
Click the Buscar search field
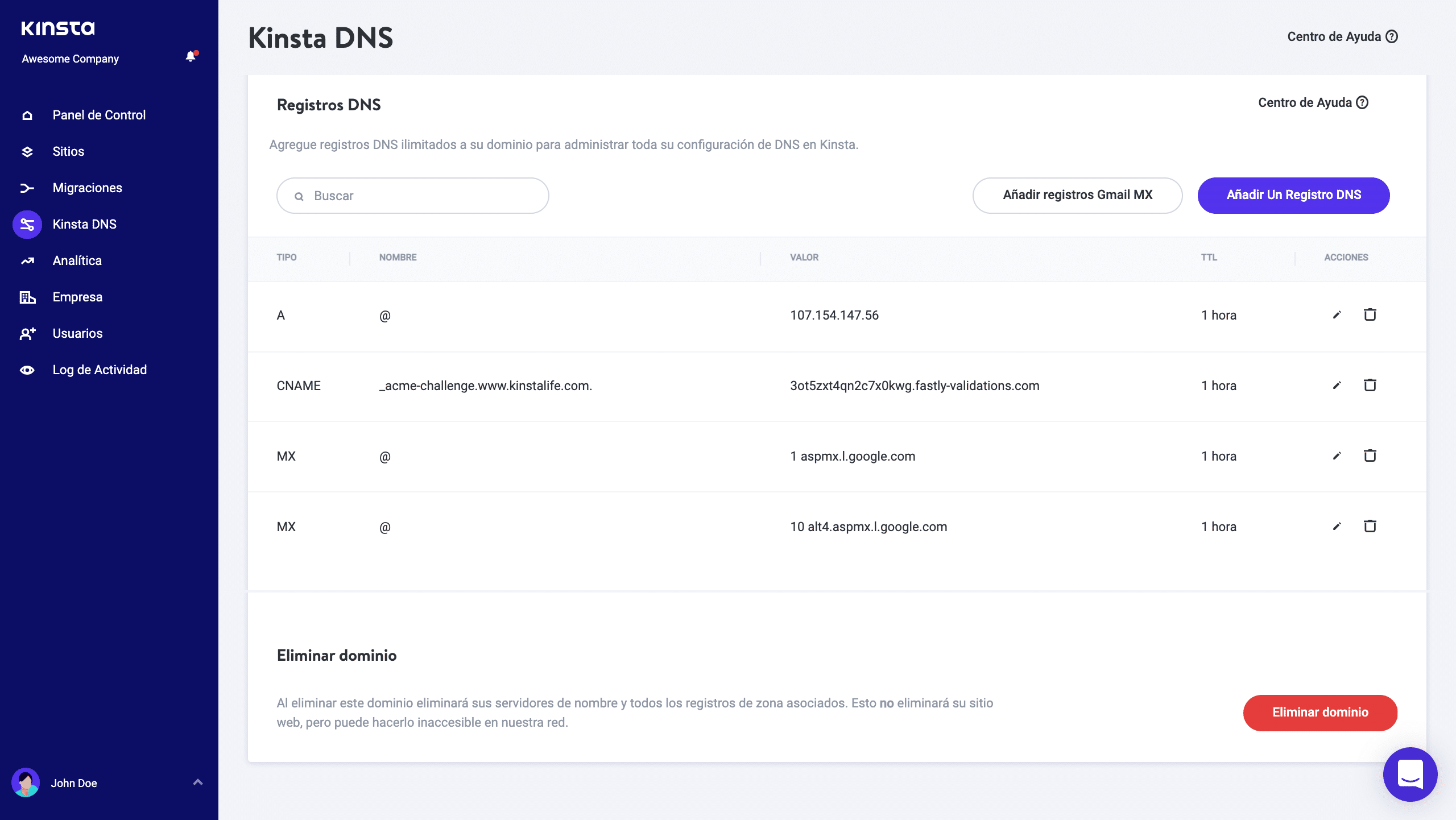412,195
